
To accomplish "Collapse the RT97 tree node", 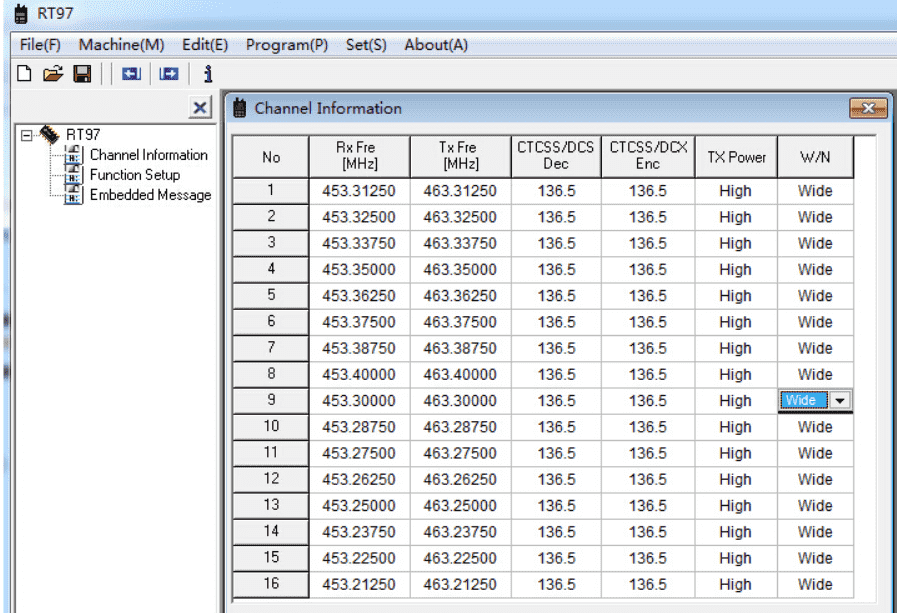I will pos(27,136).
